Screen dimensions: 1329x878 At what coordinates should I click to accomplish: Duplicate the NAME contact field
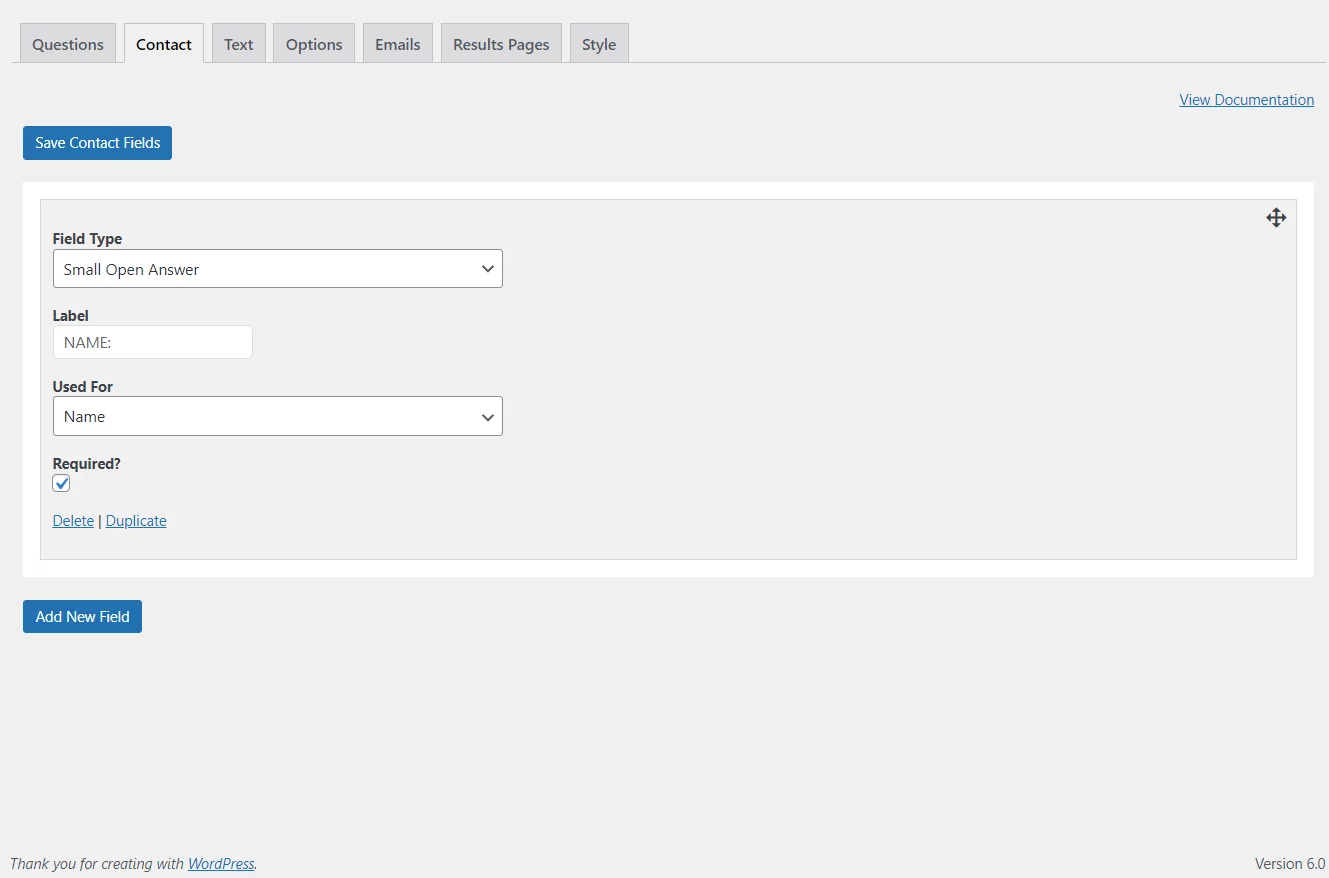coord(136,521)
